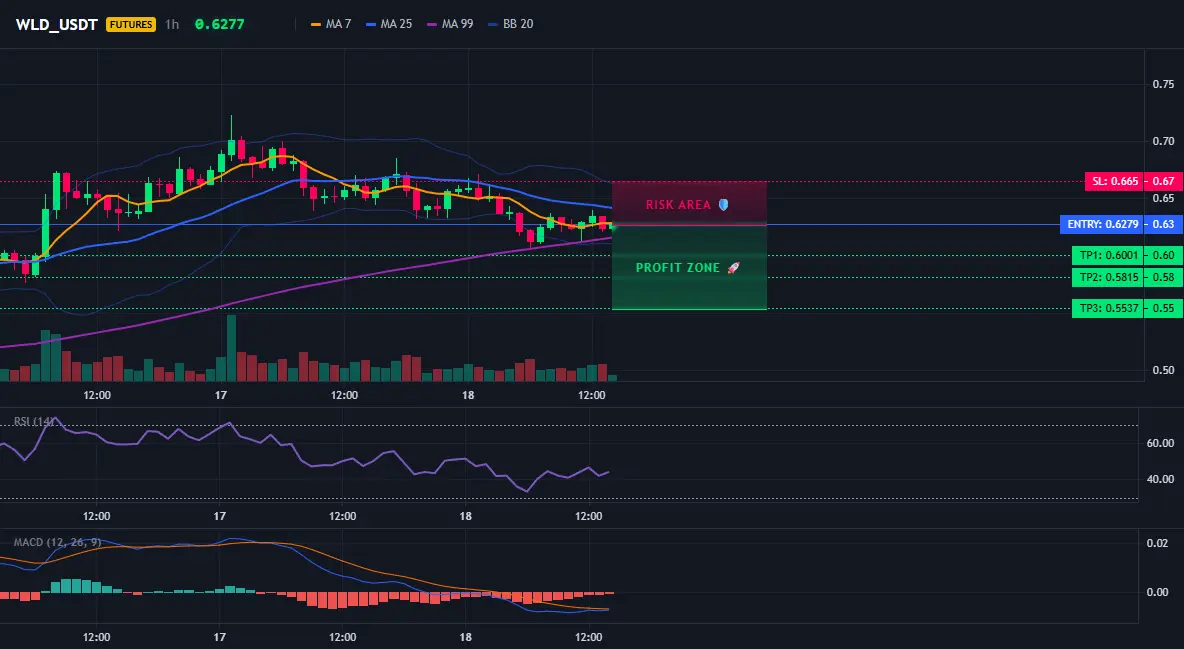Image resolution: width=1184 pixels, height=649 pixels.
Task: Click the current price 0.6277
Action: click(x=220, y=24)
